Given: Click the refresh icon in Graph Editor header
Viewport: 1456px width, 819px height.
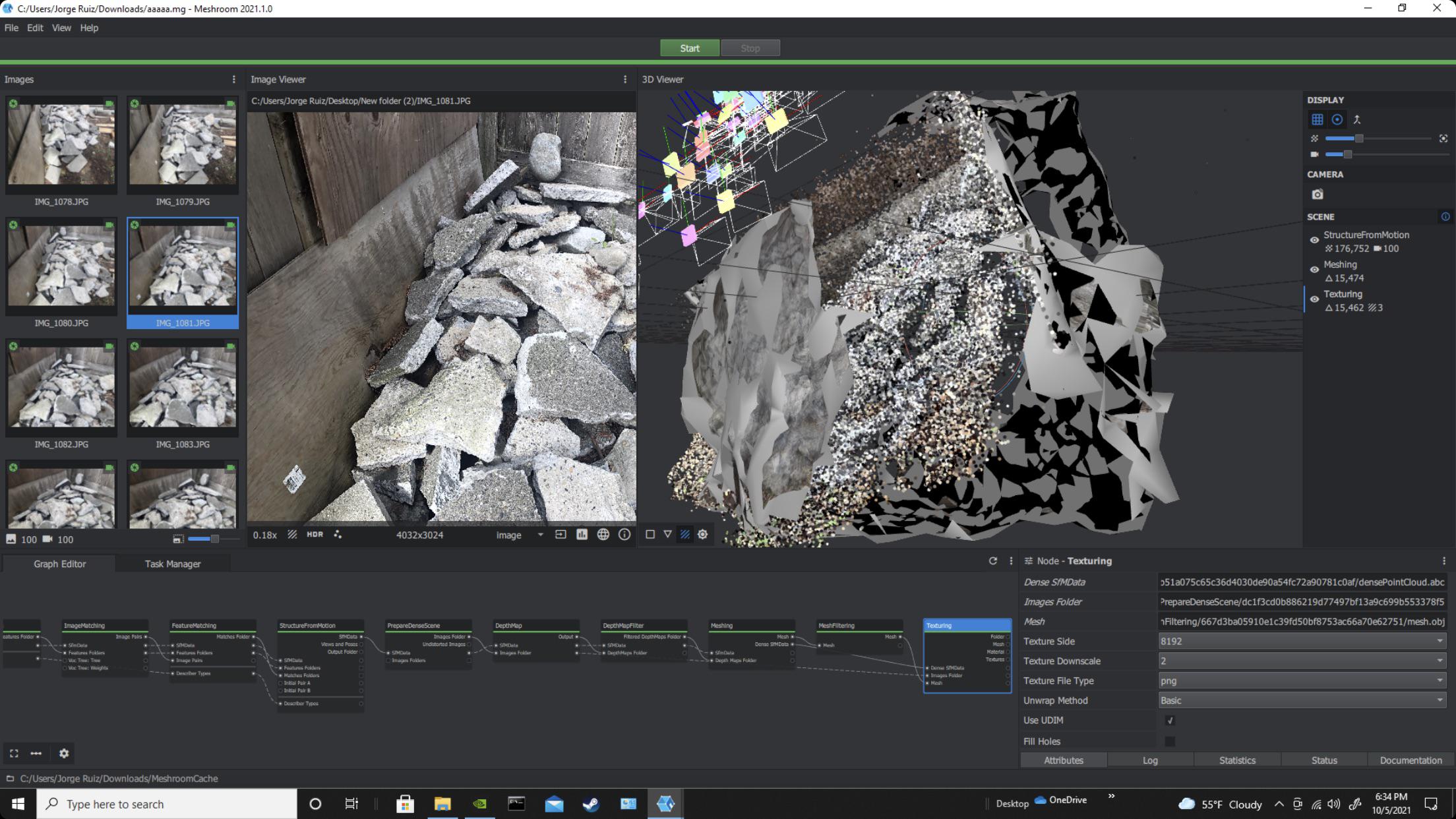Looking at the screenshot, I should [x=992, y=561].
